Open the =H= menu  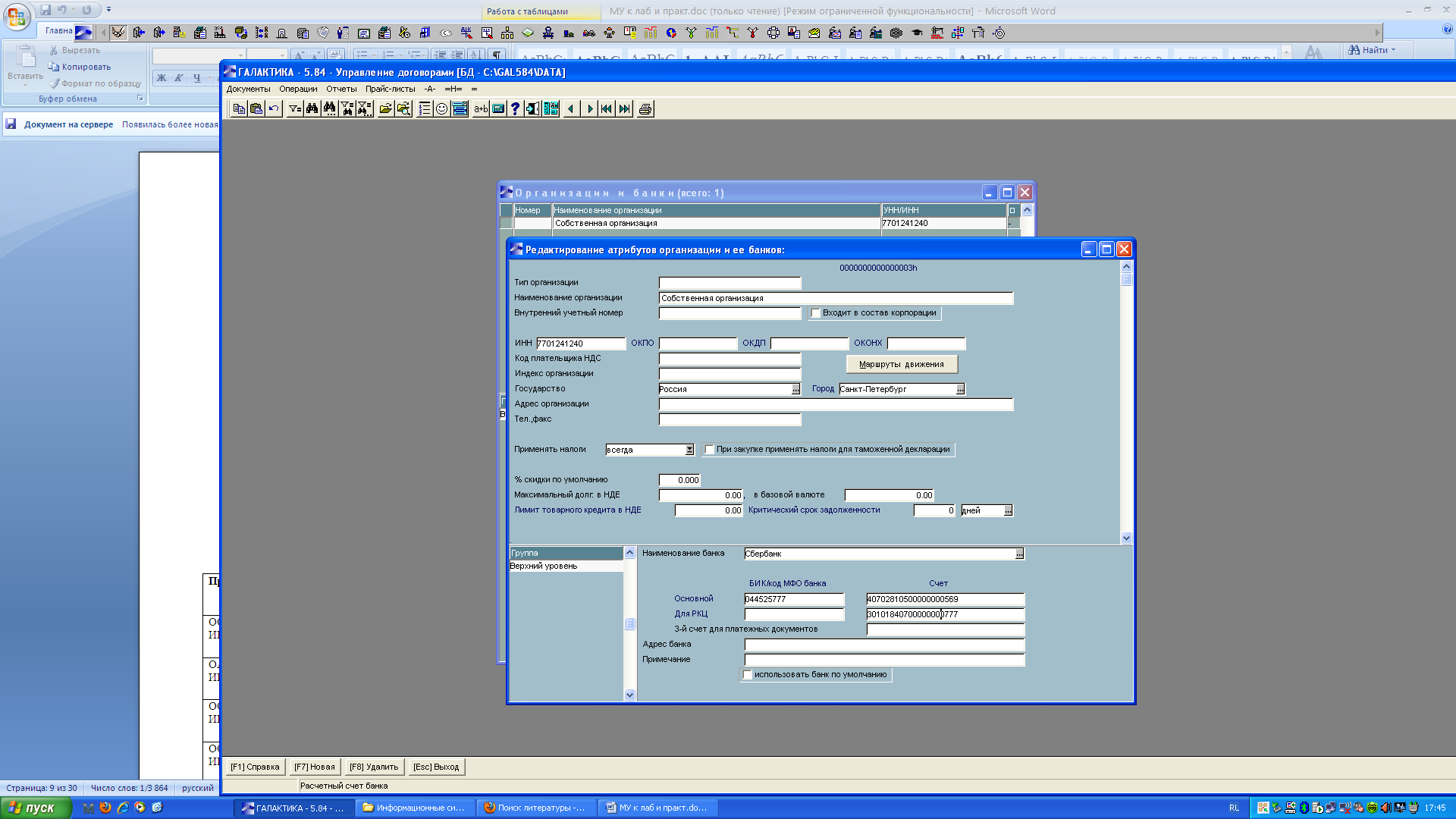coord(453,89)
